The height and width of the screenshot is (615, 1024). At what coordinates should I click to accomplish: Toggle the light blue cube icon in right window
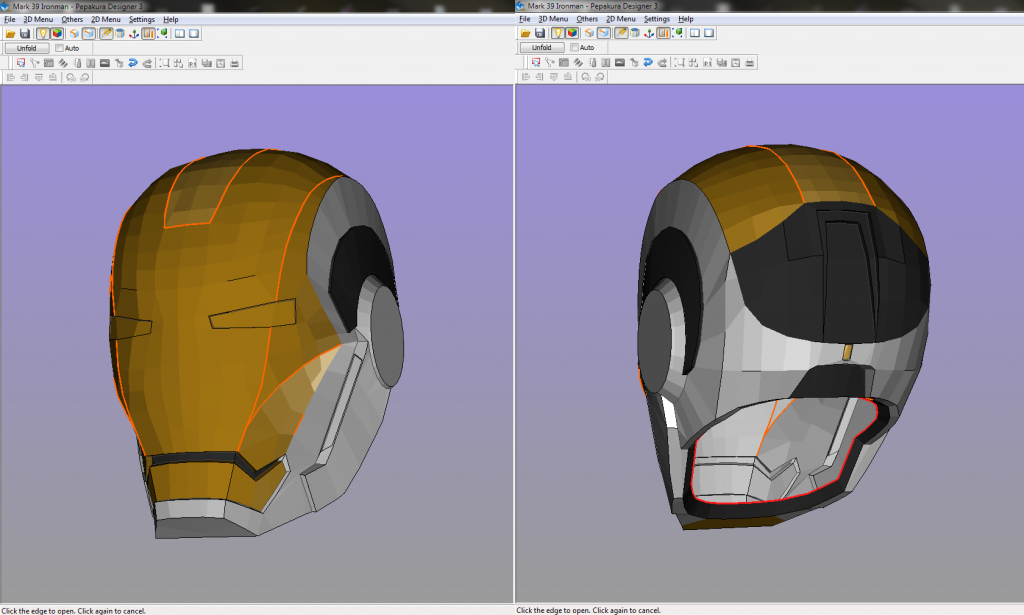603,33
